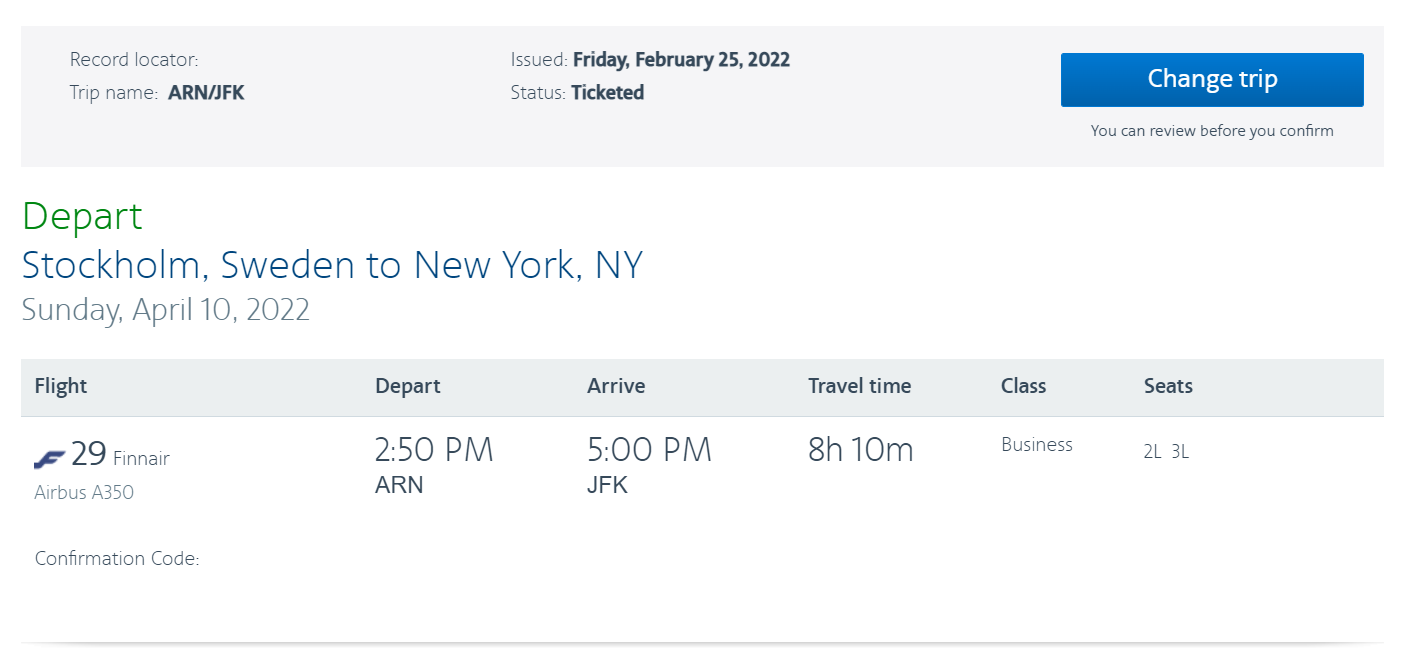
Task: Click seat 3L assignment
Action: pyautogui.click(x=1178, y=451)
